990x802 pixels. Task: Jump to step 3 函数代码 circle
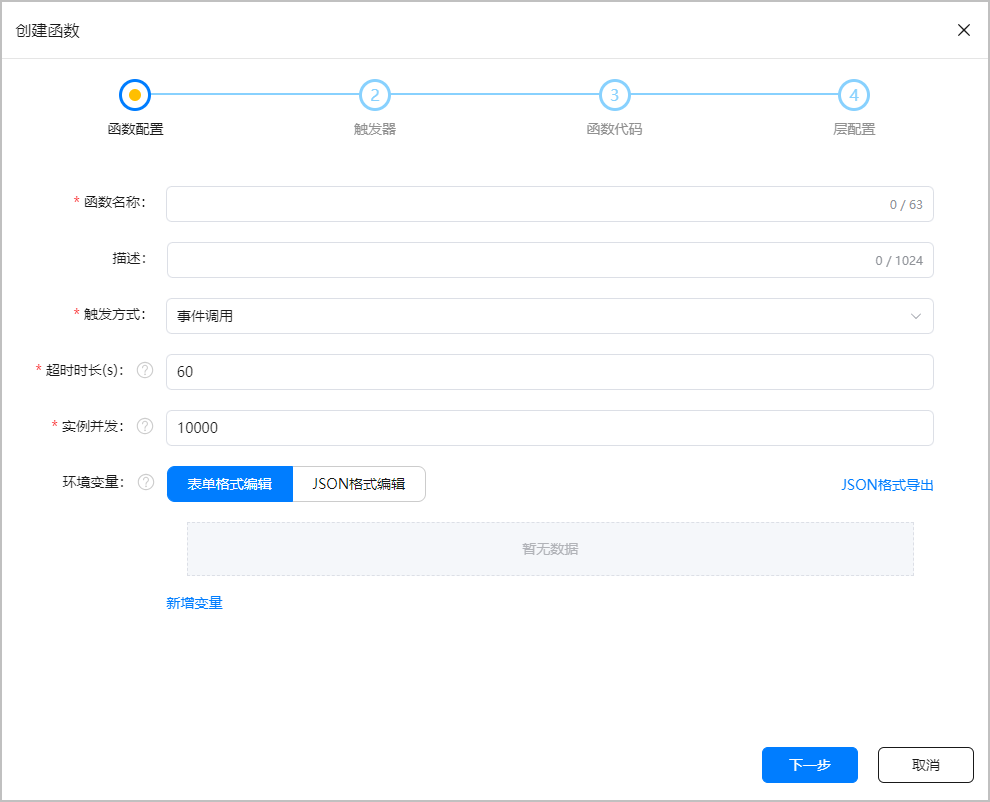[x=614, y=95]
